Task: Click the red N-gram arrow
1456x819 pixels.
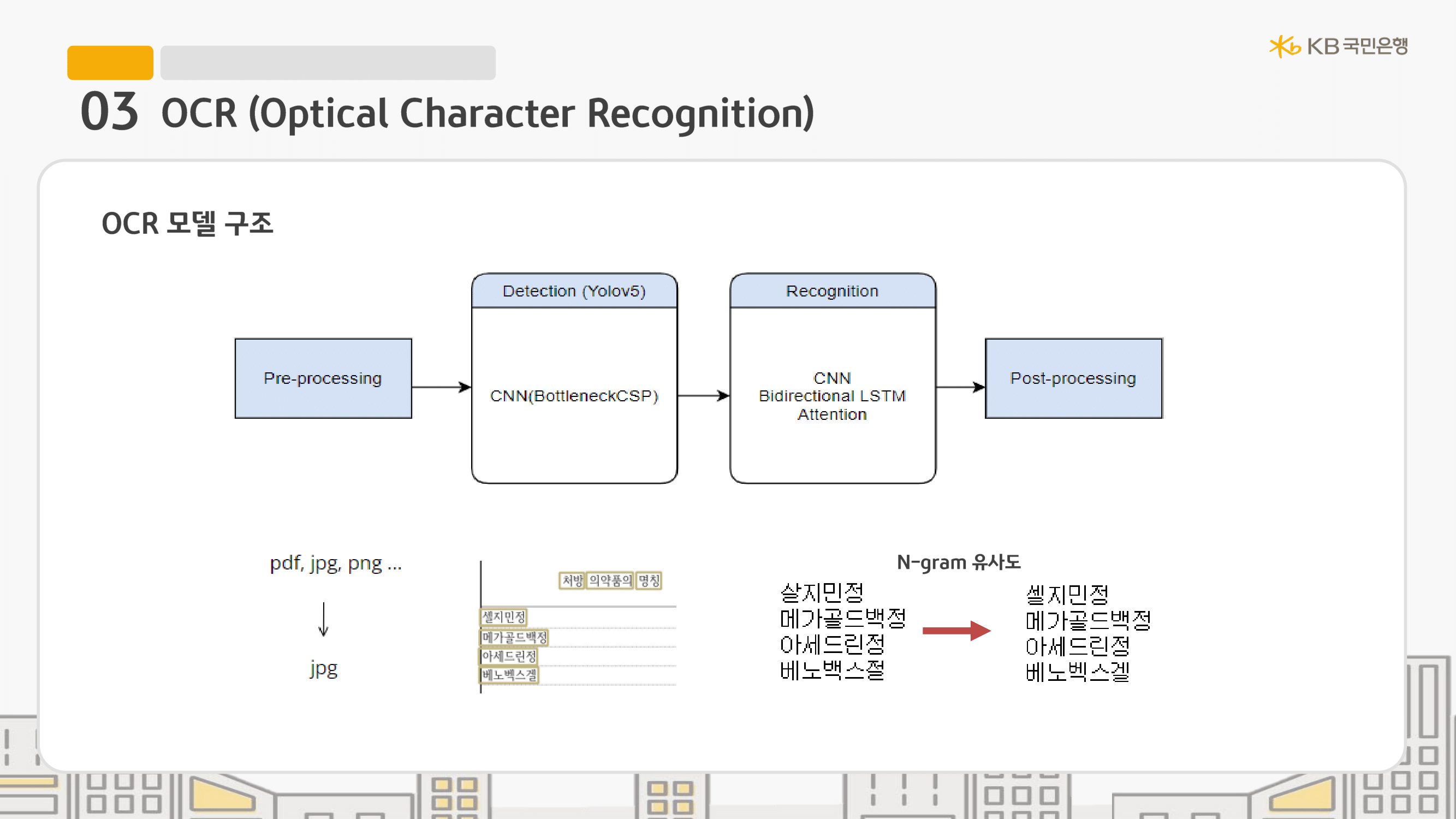Action: tap(956, 630)
